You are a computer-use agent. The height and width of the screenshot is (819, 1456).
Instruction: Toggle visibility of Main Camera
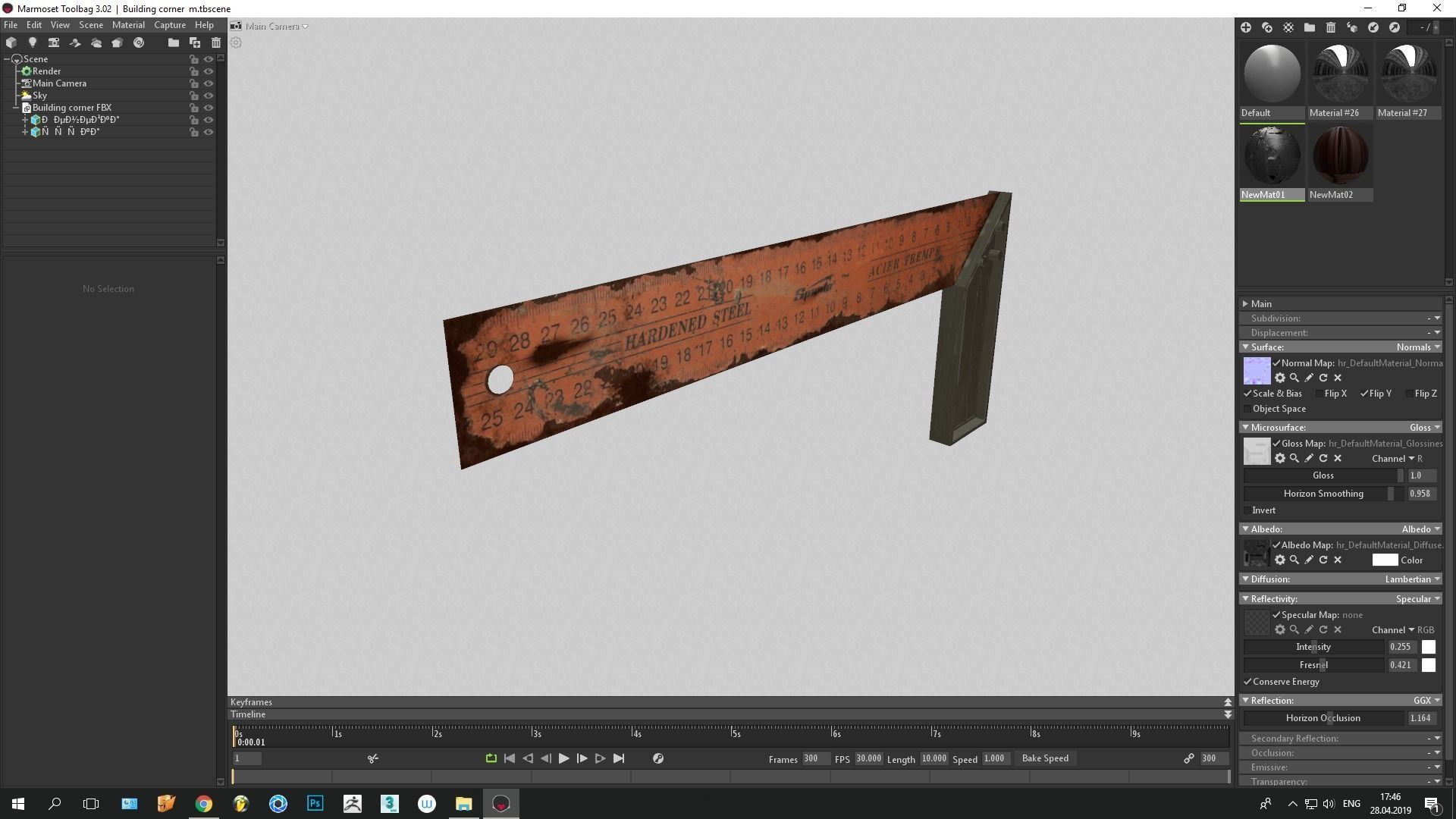[209, 83]
